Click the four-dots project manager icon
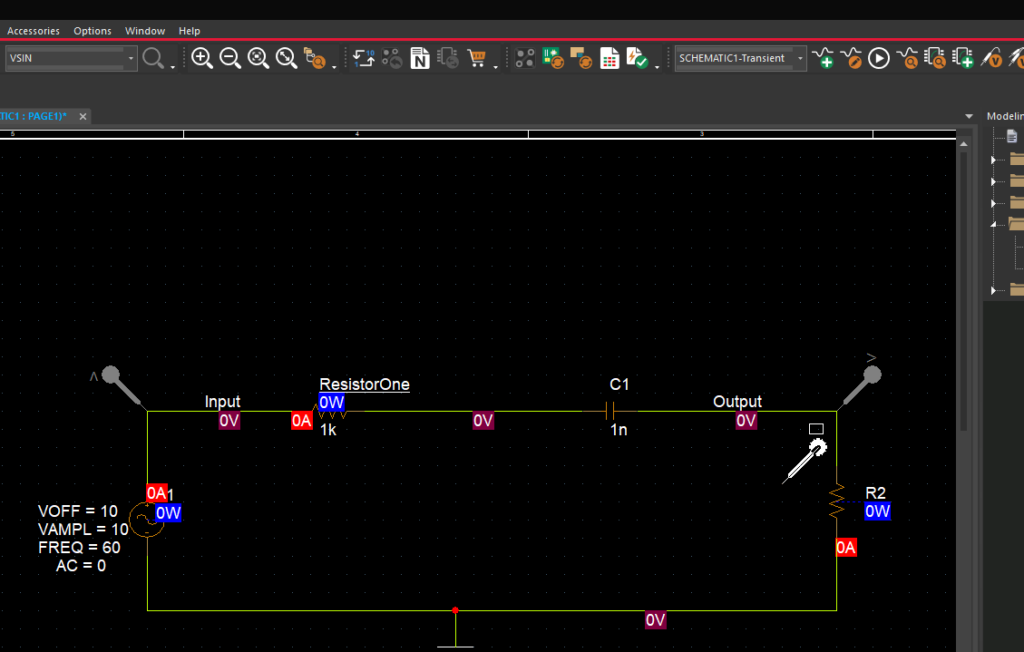The image size is (1024, 652). pyautogui.click(x=525, y=58)
